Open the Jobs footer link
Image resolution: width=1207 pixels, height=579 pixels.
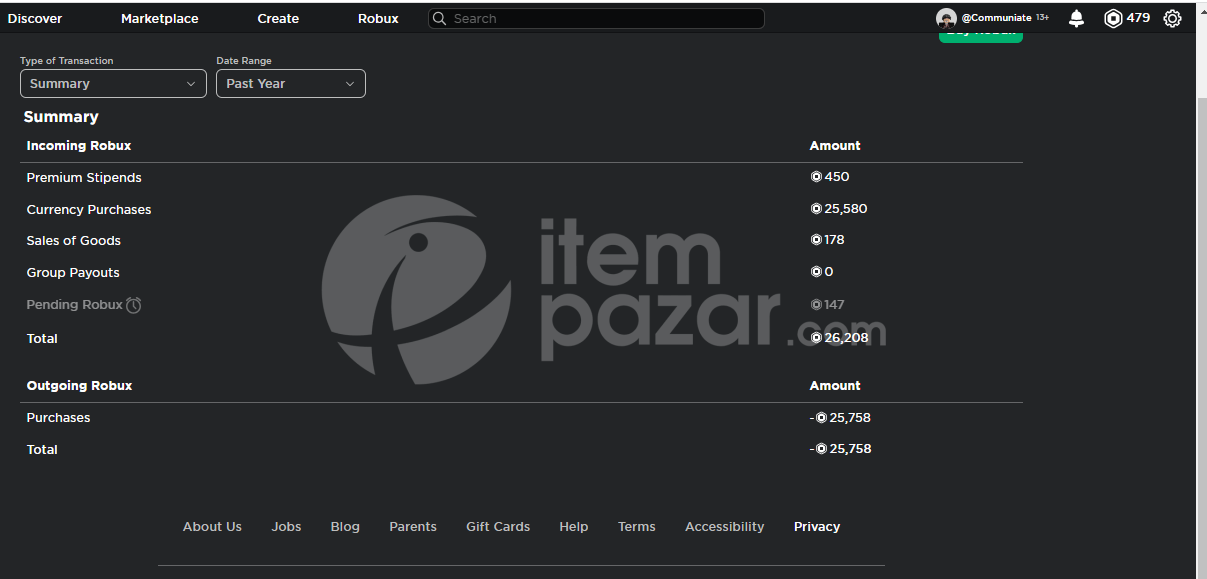[x=286, y=527]
